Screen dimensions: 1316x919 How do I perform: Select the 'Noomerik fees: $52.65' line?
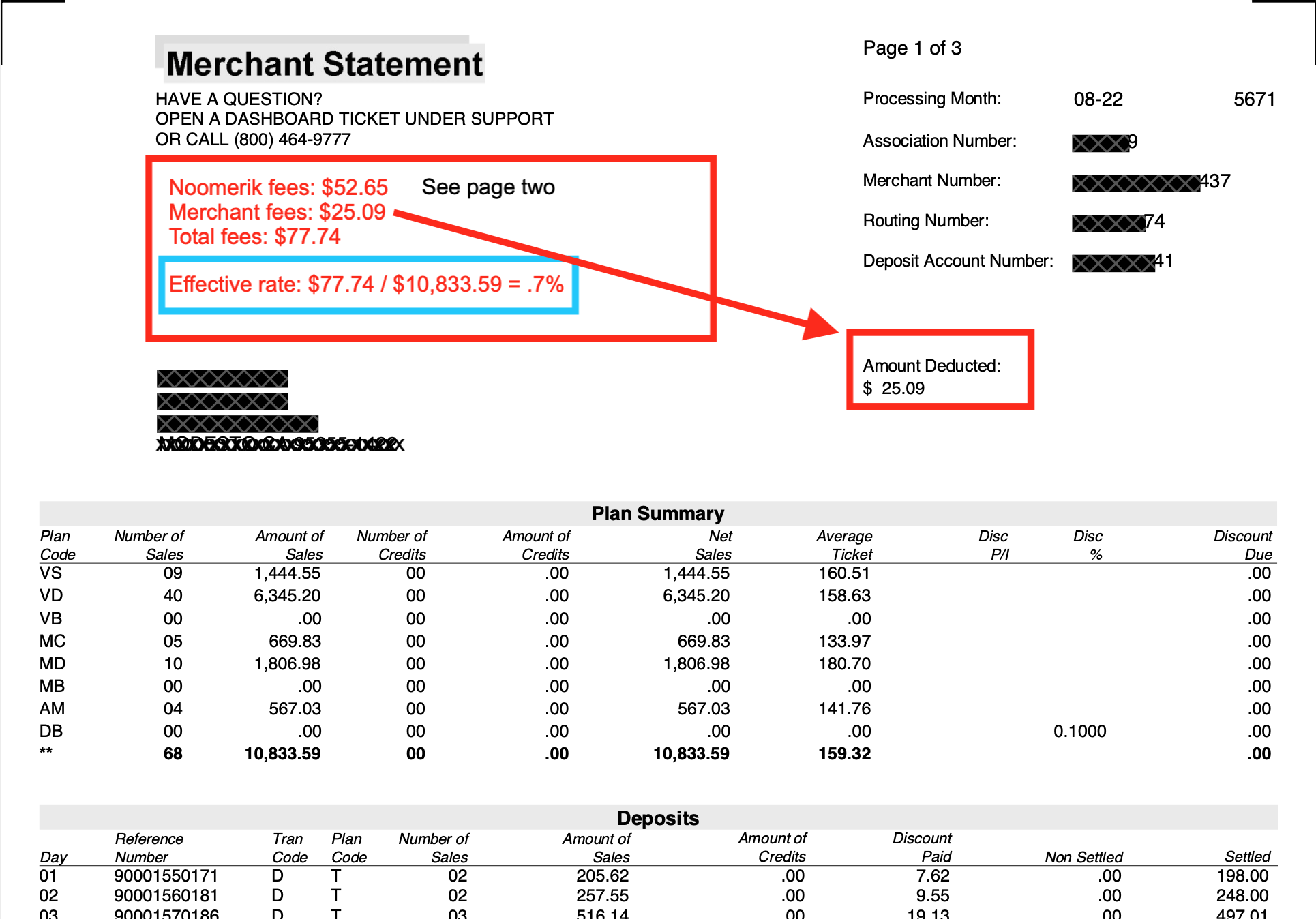(278, 187)
